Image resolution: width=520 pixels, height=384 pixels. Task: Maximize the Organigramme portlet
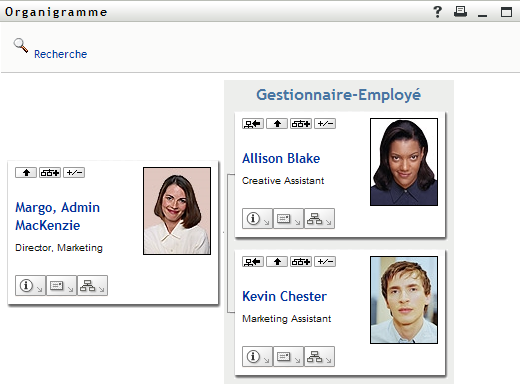click(x=506, y=12)
